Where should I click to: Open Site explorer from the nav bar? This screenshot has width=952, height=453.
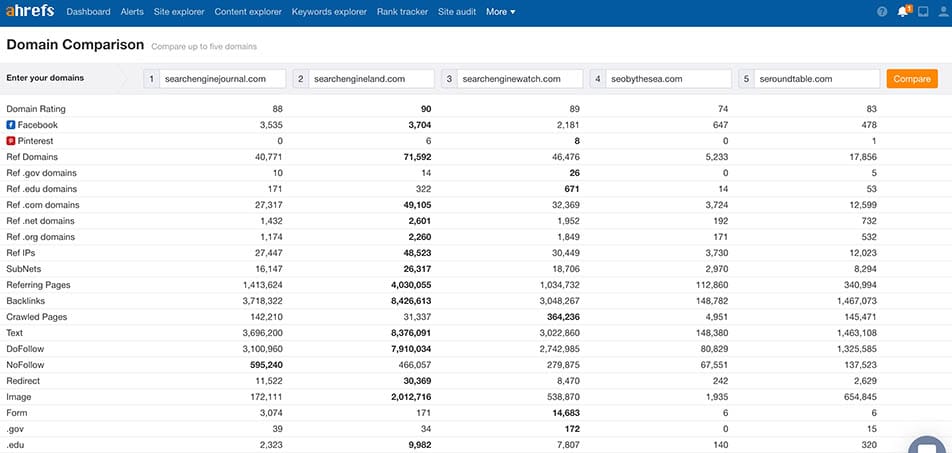[179, 12]
